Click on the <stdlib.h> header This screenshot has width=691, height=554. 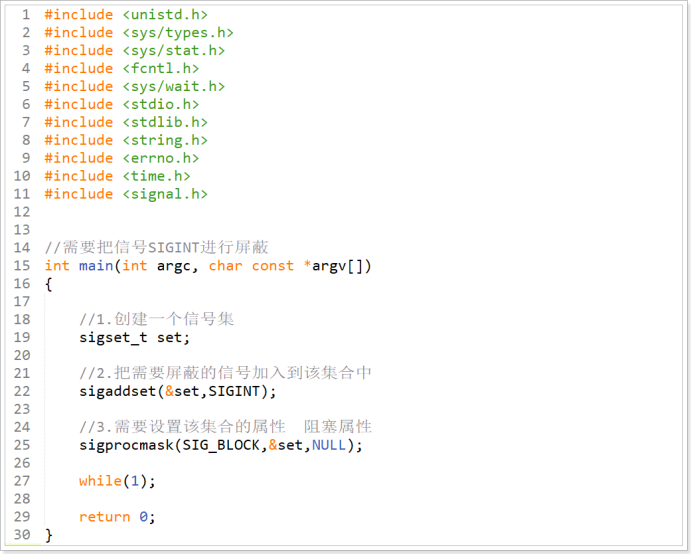tap(165, 123)
